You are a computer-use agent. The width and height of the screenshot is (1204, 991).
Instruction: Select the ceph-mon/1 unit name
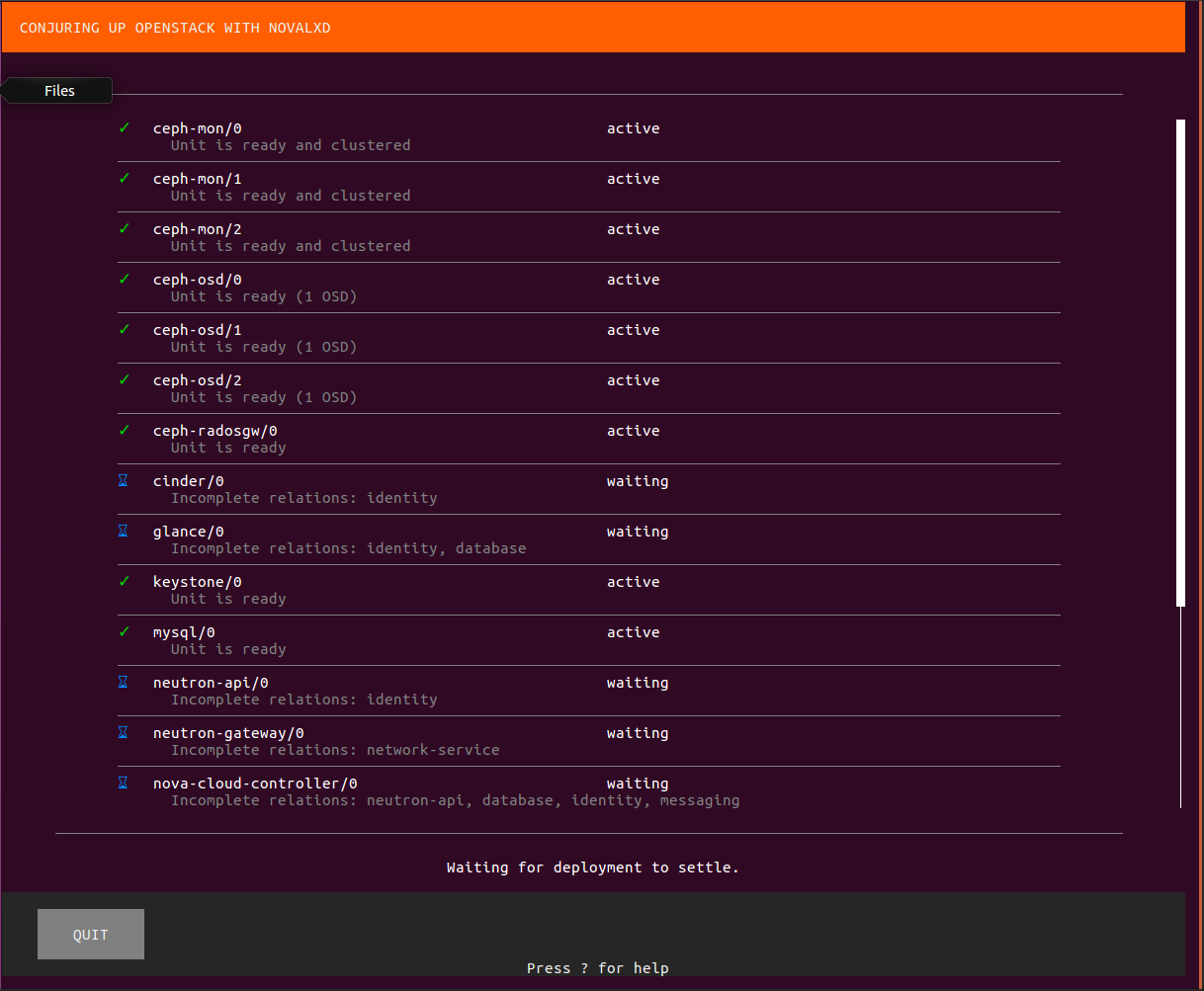tap(198, 179)
